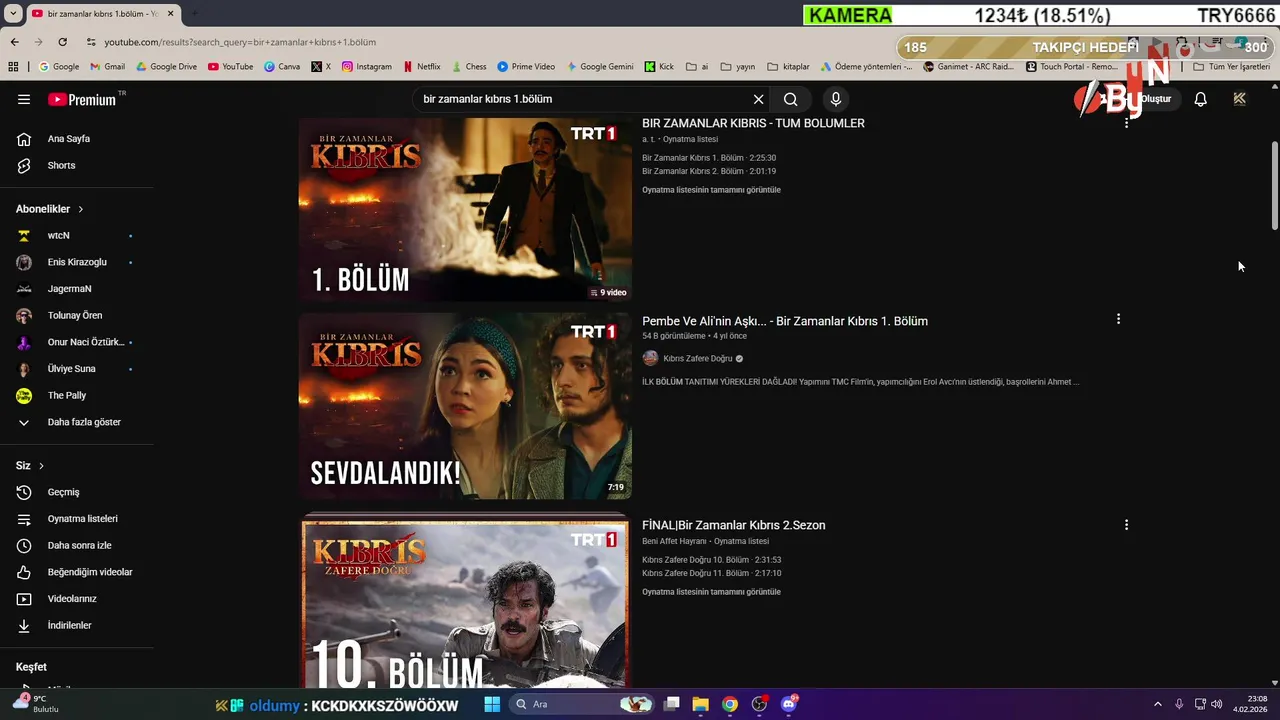Screen dimensions: 1280x720
Task: Show hidden system tray icons
Action: (x=1158, y=704)
